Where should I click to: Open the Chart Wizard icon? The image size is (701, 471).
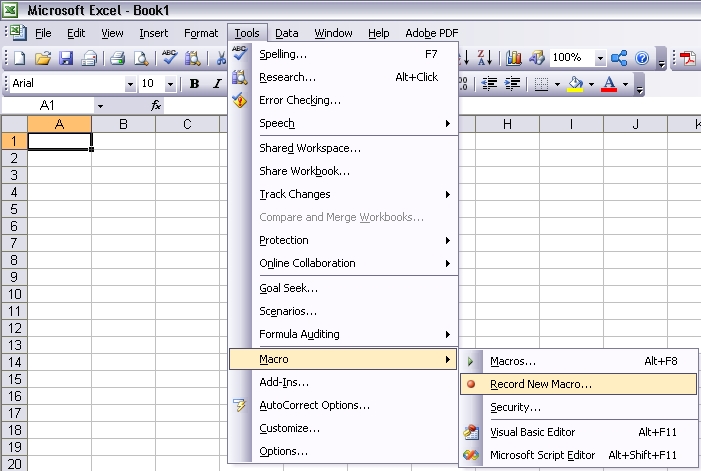click(514, 58)
